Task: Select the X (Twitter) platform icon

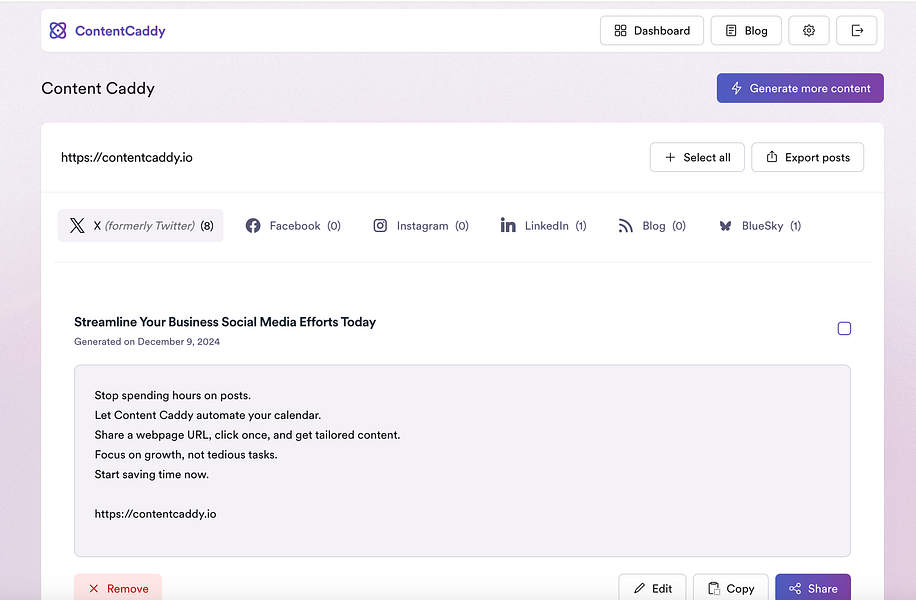Action: point(77,225)
